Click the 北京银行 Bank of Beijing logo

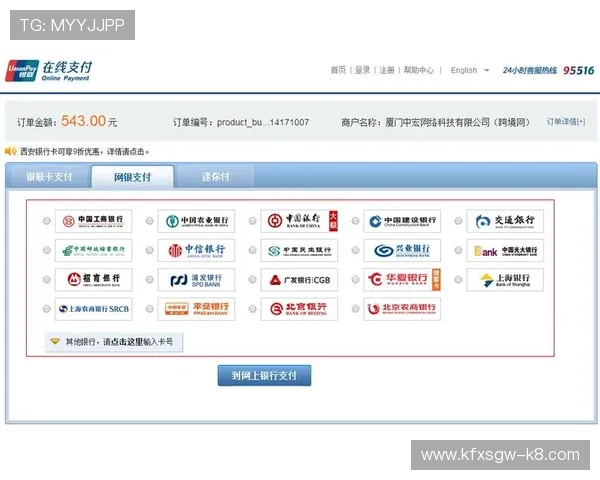coord(299,309)
